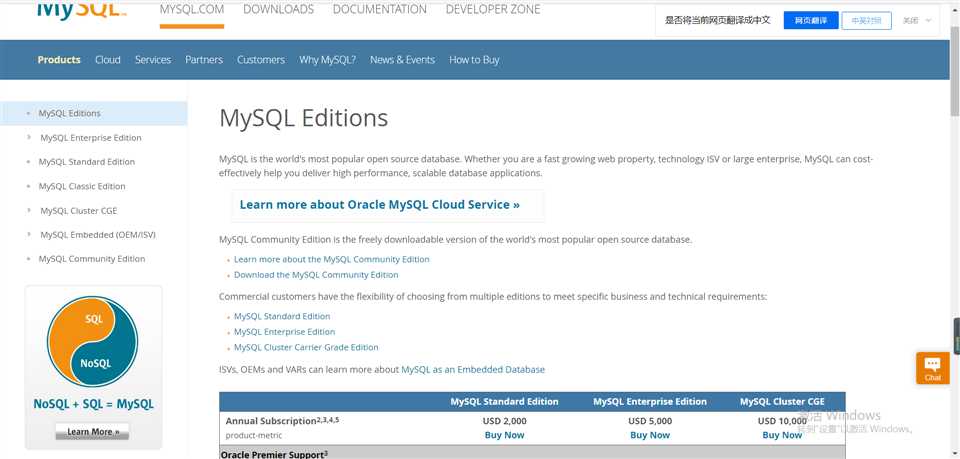Click the SQL NoSQL yin-yang graphic

tap(92, 341)
